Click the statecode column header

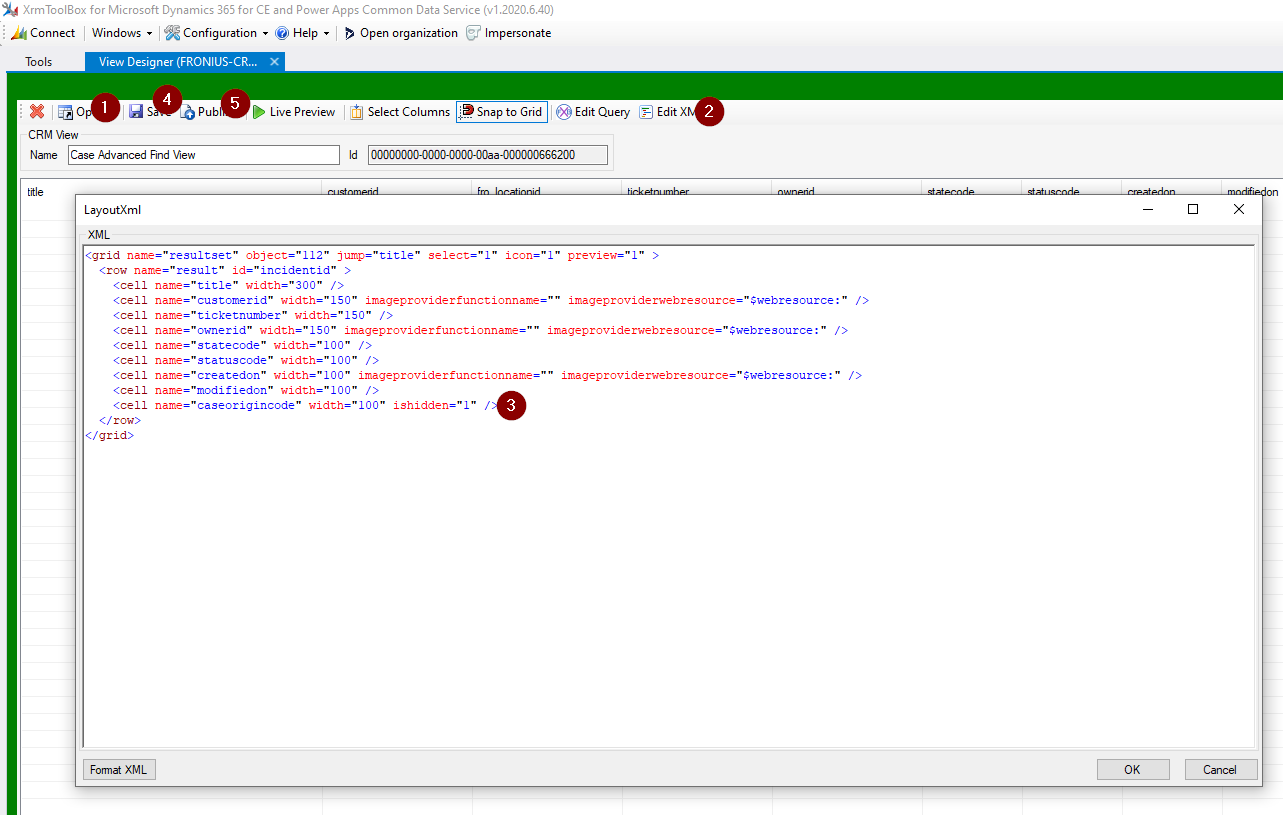coord(972,190)
